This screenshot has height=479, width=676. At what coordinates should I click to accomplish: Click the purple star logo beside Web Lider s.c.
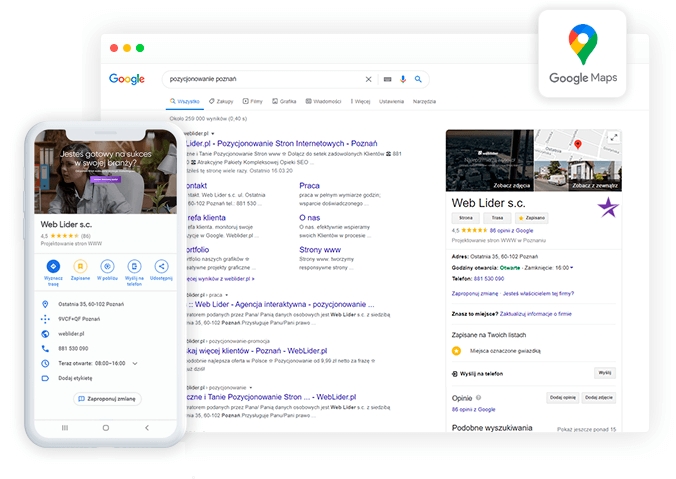coord(608,207)
